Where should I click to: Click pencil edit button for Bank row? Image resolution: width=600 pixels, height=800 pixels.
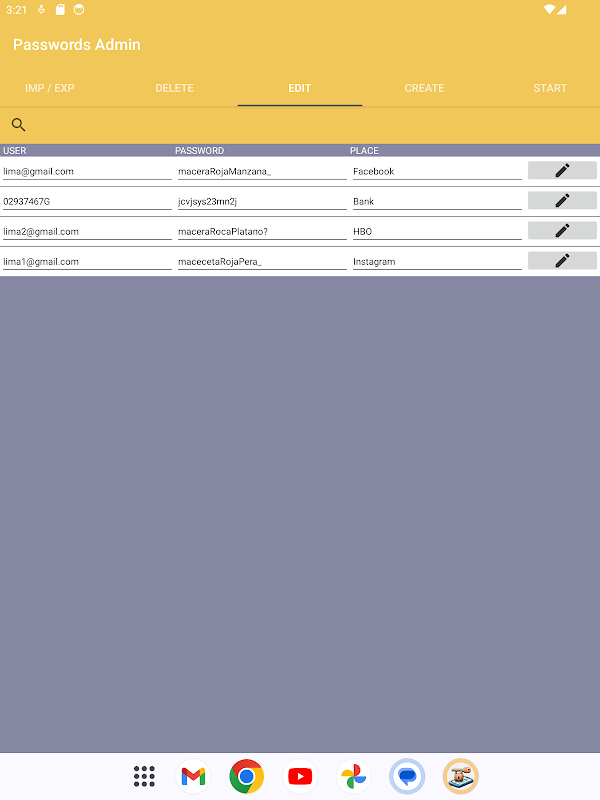(x=562, y=201)
